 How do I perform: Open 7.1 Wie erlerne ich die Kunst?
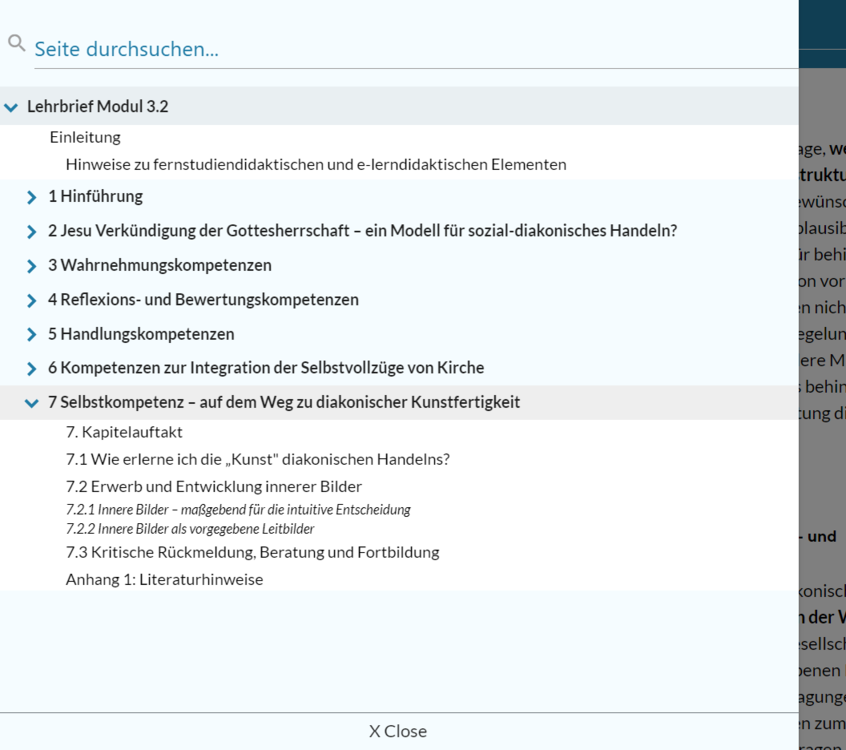(x=257, y=460)
